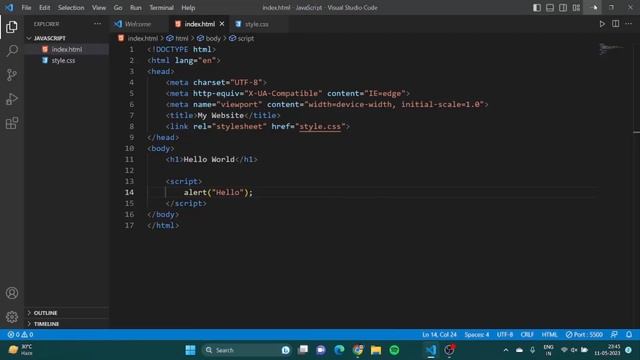640x360 pixels.
Task: Open the Run and Debug view
Action: (12, 99)
